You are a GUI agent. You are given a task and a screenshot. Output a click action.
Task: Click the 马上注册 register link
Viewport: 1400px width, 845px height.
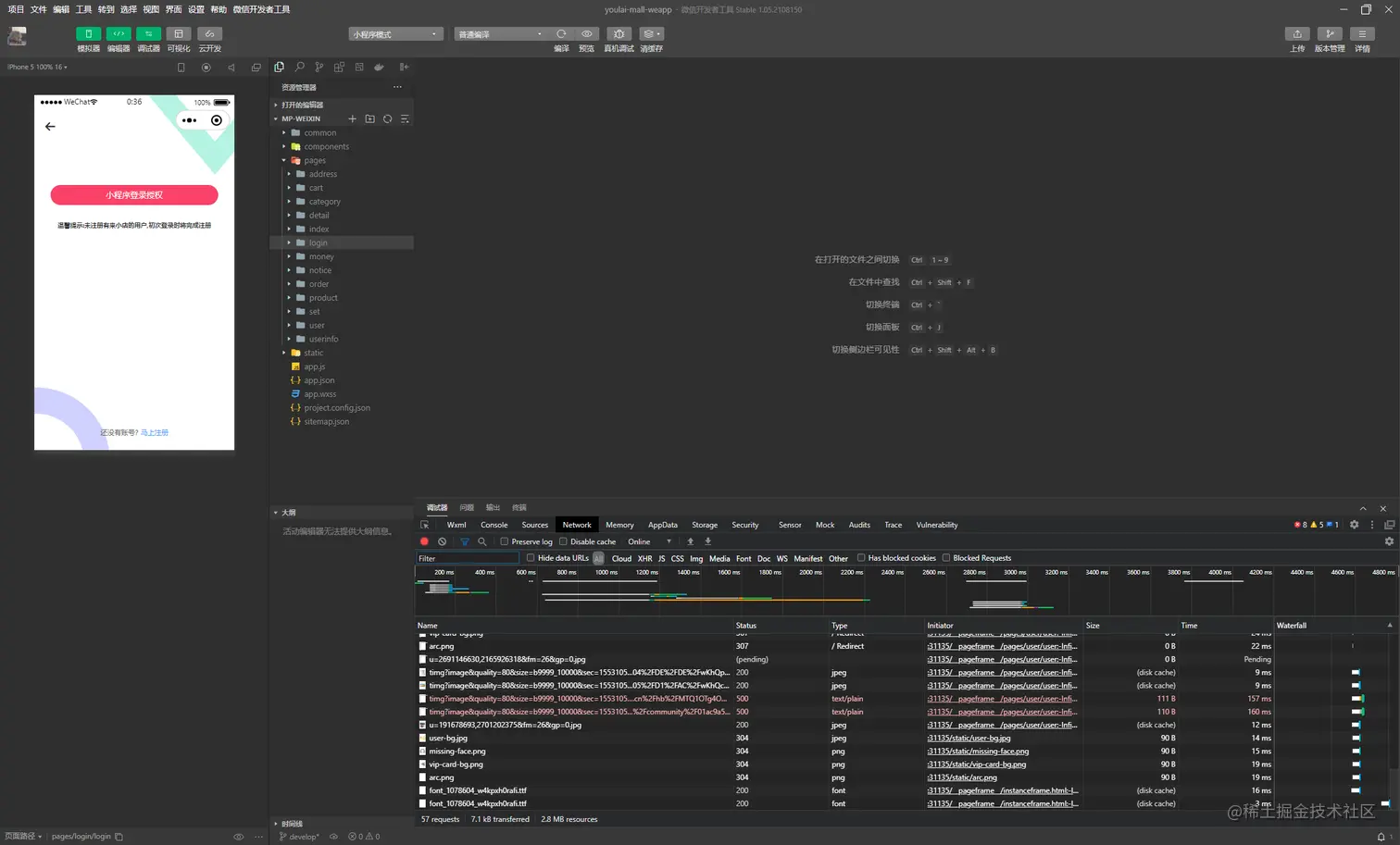[155, 432]
